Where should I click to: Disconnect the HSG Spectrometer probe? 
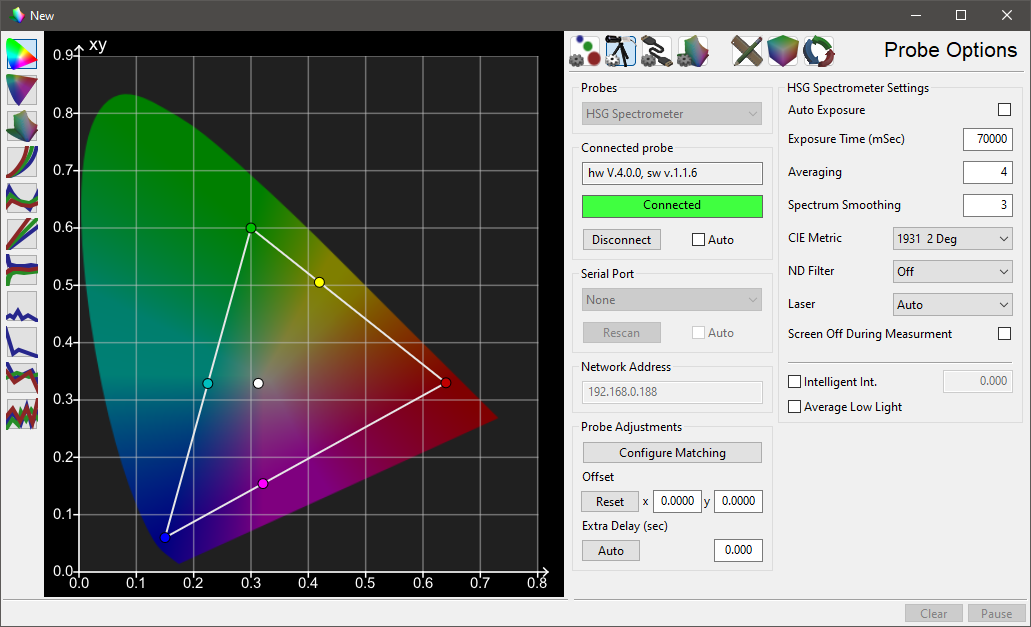[621, 239]
